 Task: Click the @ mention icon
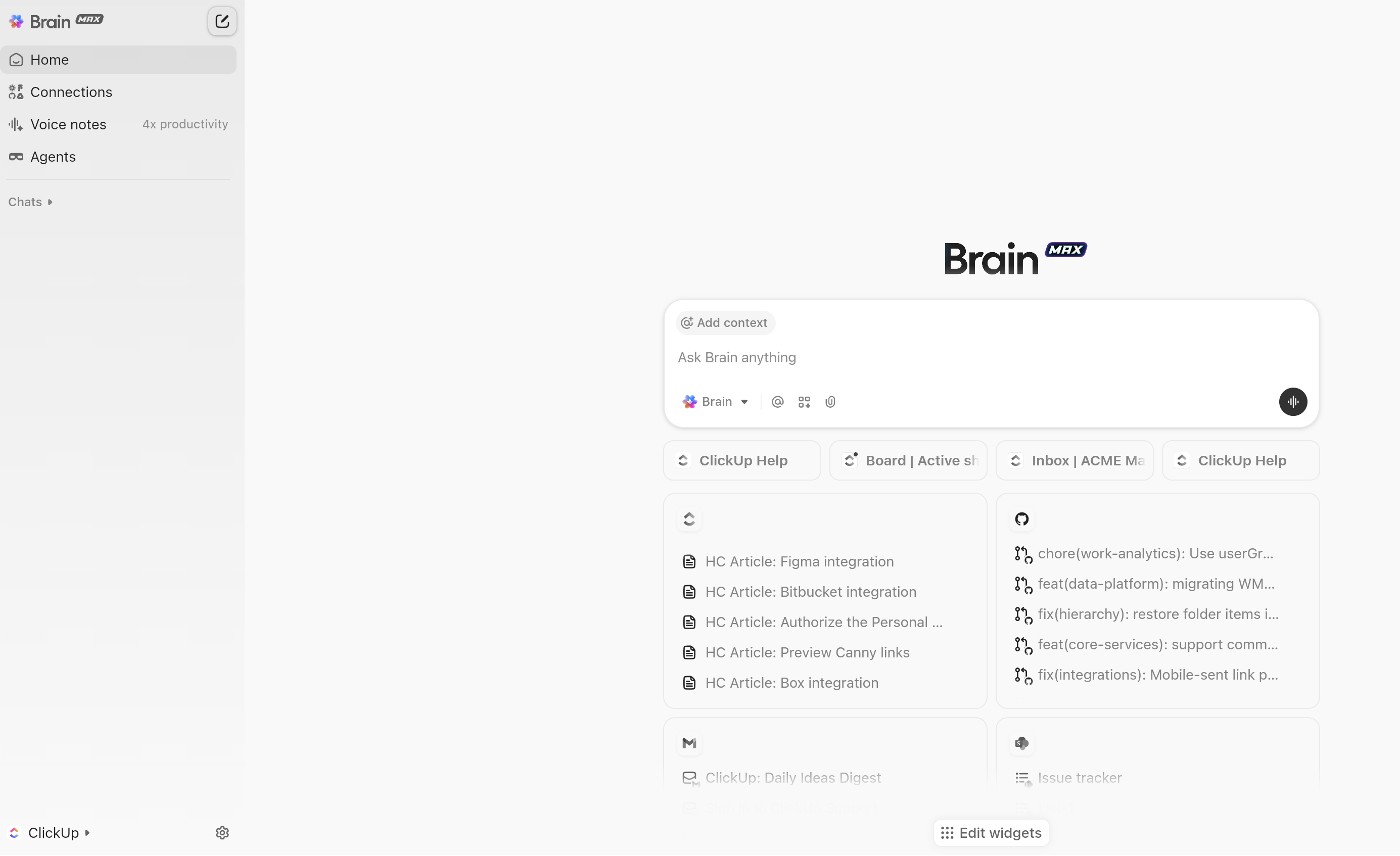coord(777,402)
